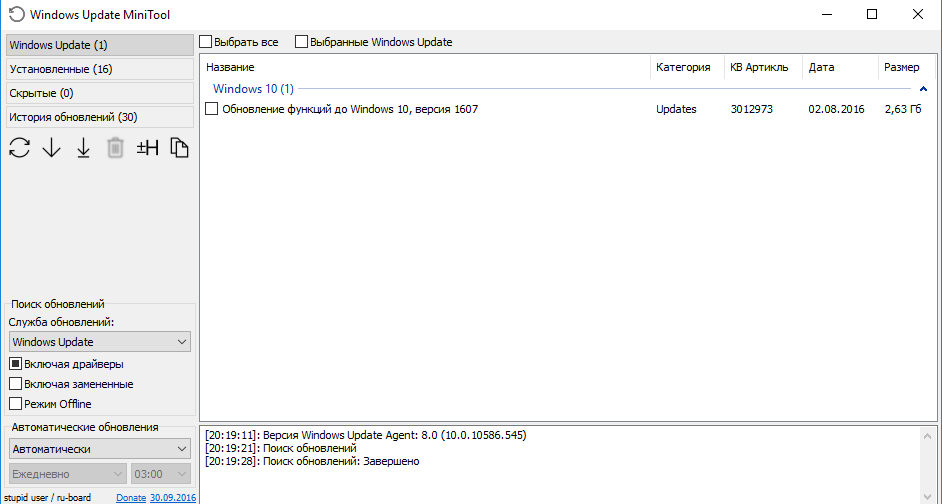This screenshot has height=504, width=942.
Task: Maximize the Windows Update MiniTool window
Action: [872, 14]
